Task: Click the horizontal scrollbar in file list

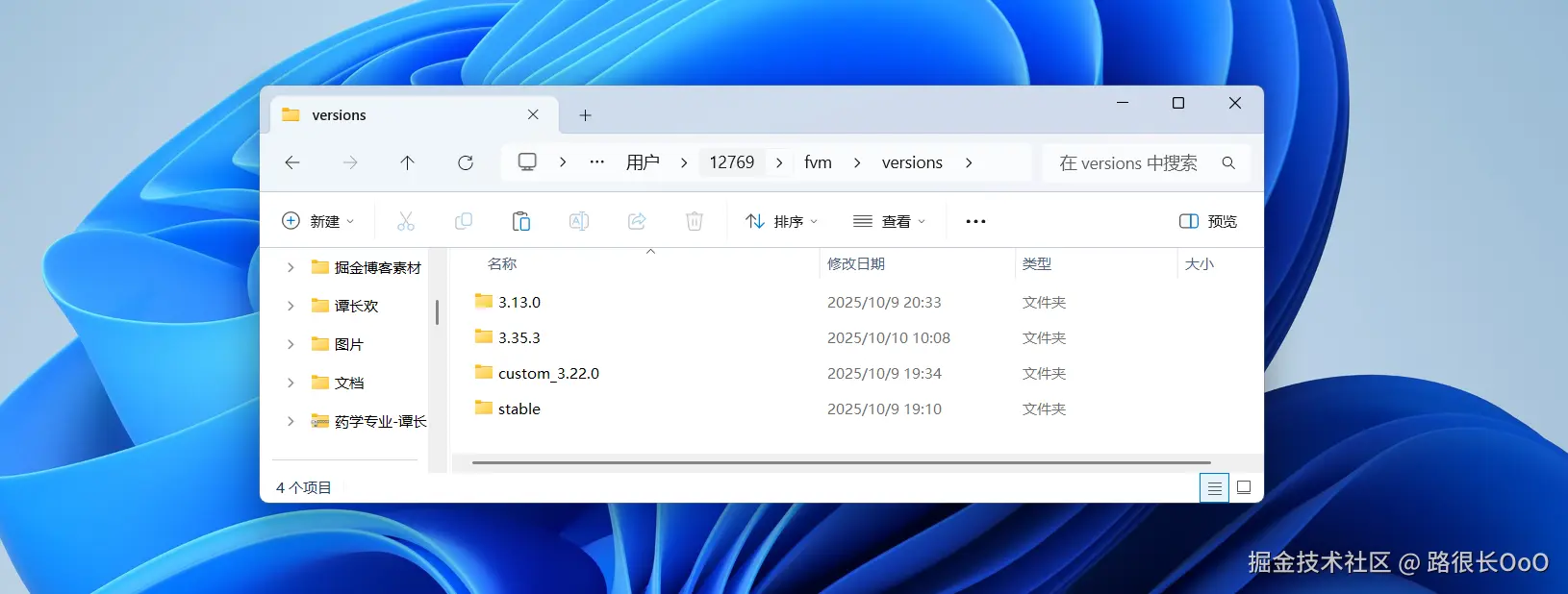Action: tap(841, 462)
